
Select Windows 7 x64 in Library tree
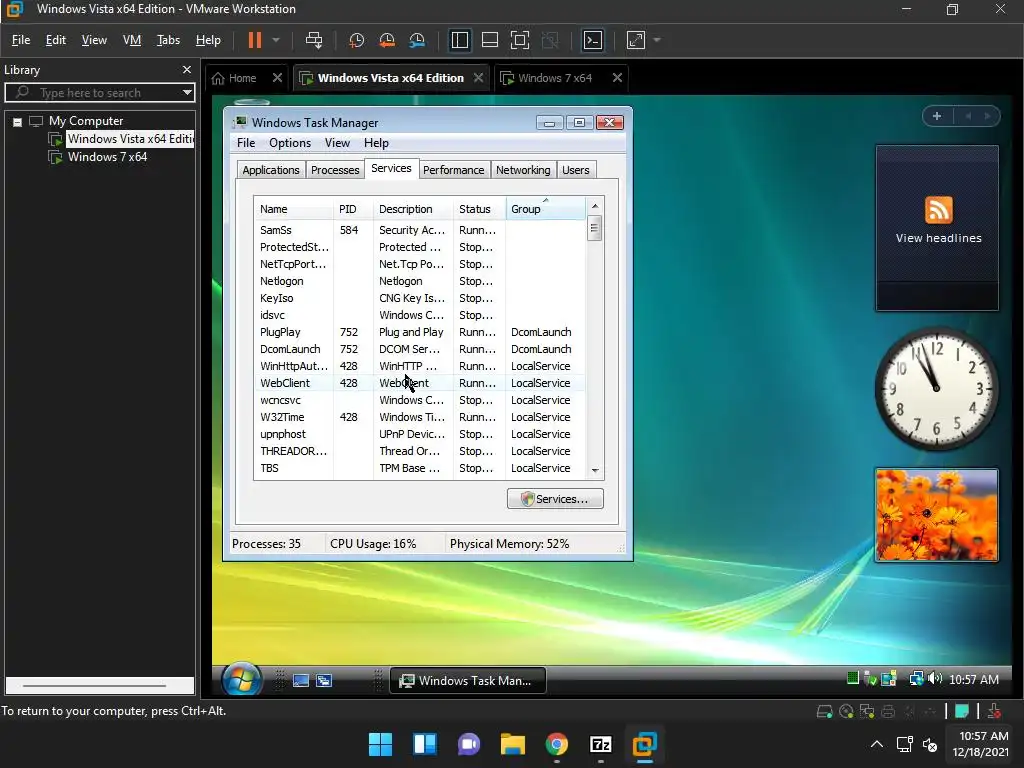click(107, 157)
